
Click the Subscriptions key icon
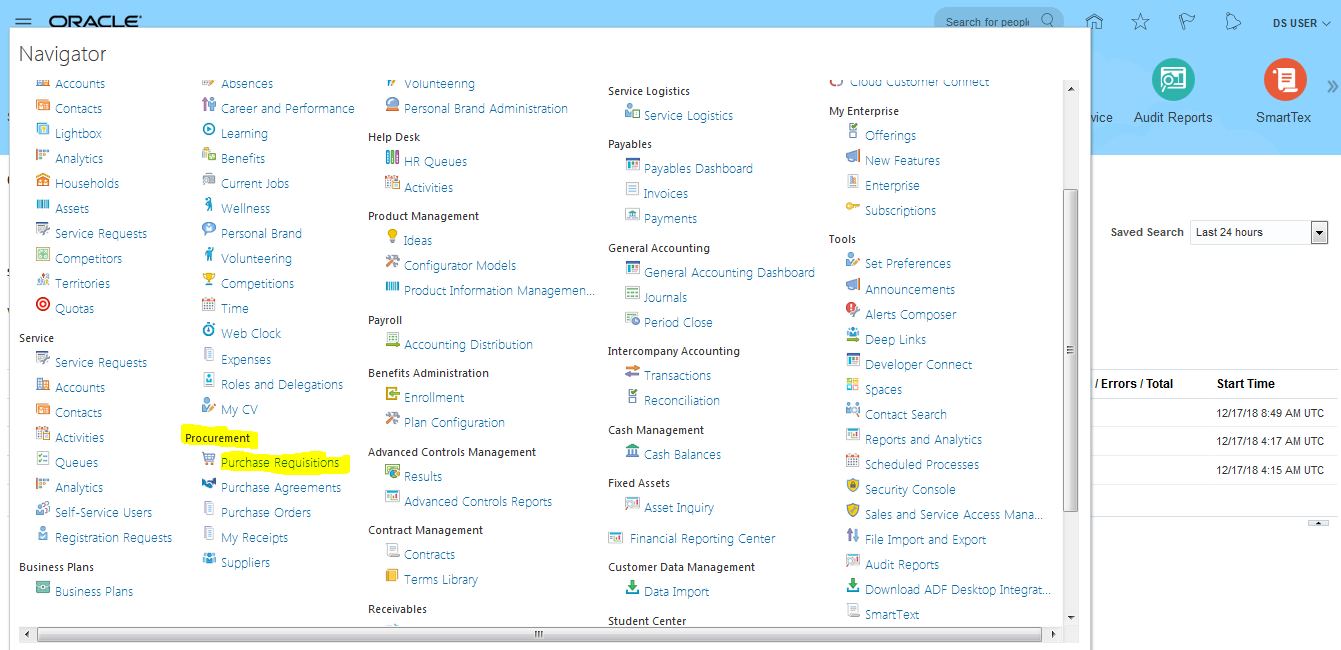coord(852,208)
